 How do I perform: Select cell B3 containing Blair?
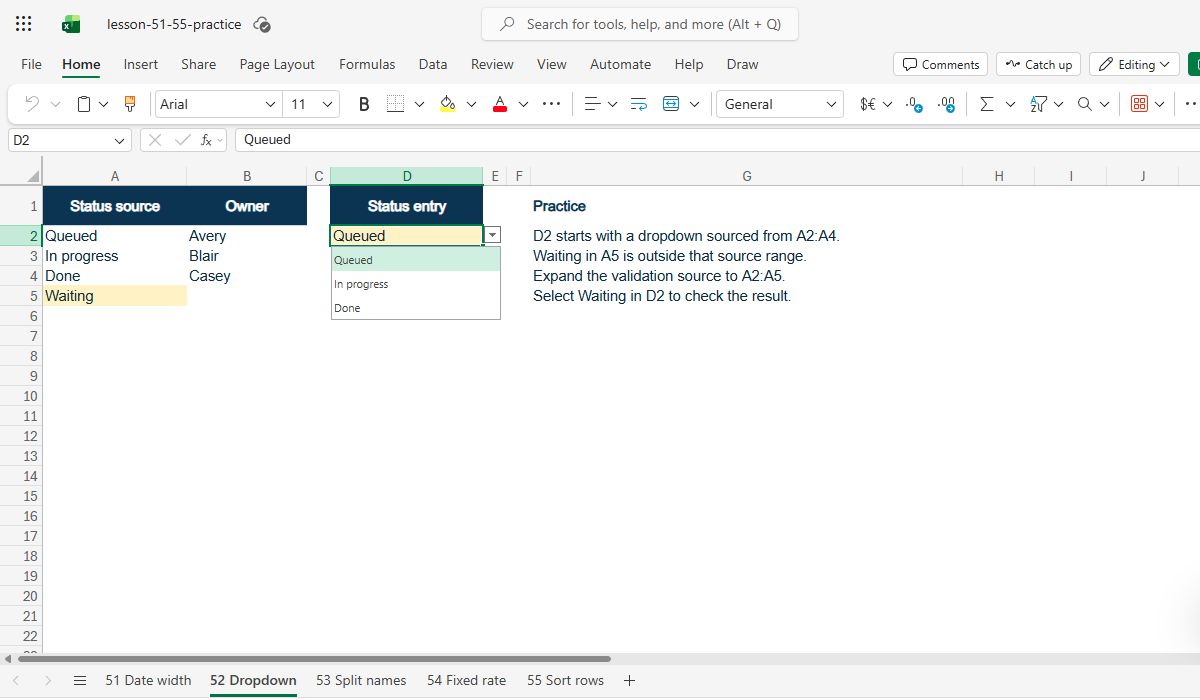[247, 256]
